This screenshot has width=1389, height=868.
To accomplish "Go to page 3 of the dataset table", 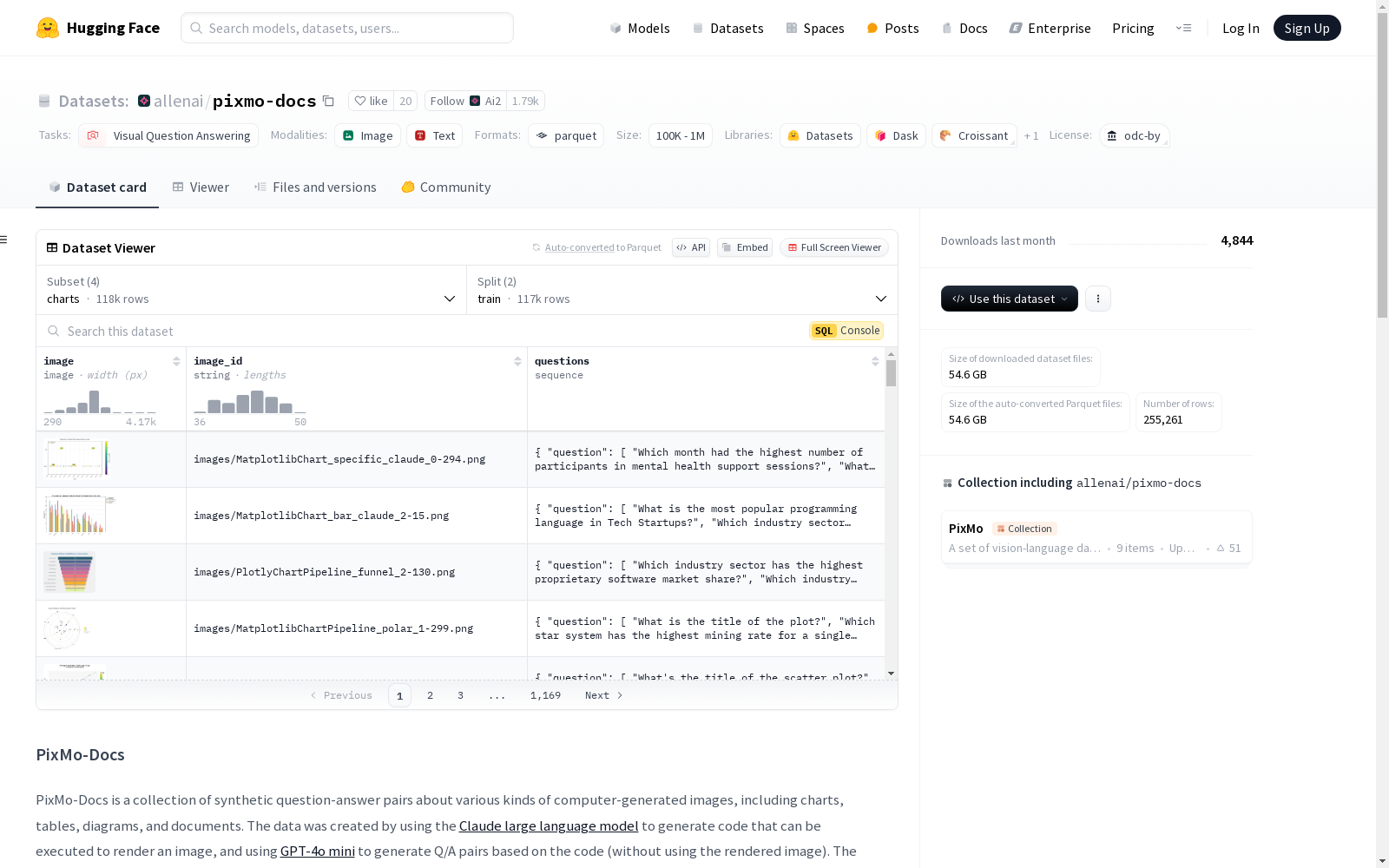I will tap(460, 695).
